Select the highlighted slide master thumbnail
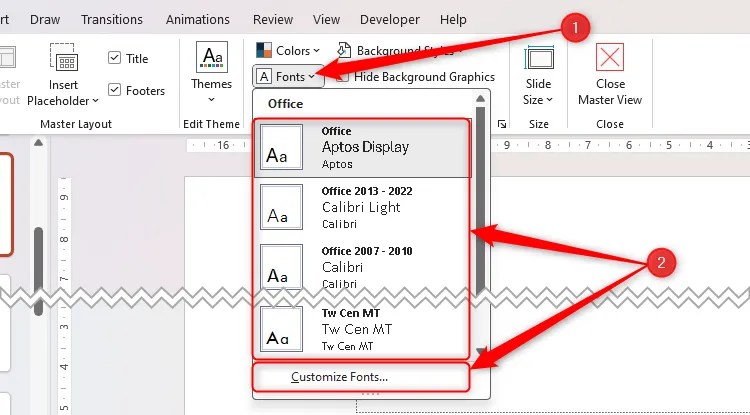 (x=6, y=205)
